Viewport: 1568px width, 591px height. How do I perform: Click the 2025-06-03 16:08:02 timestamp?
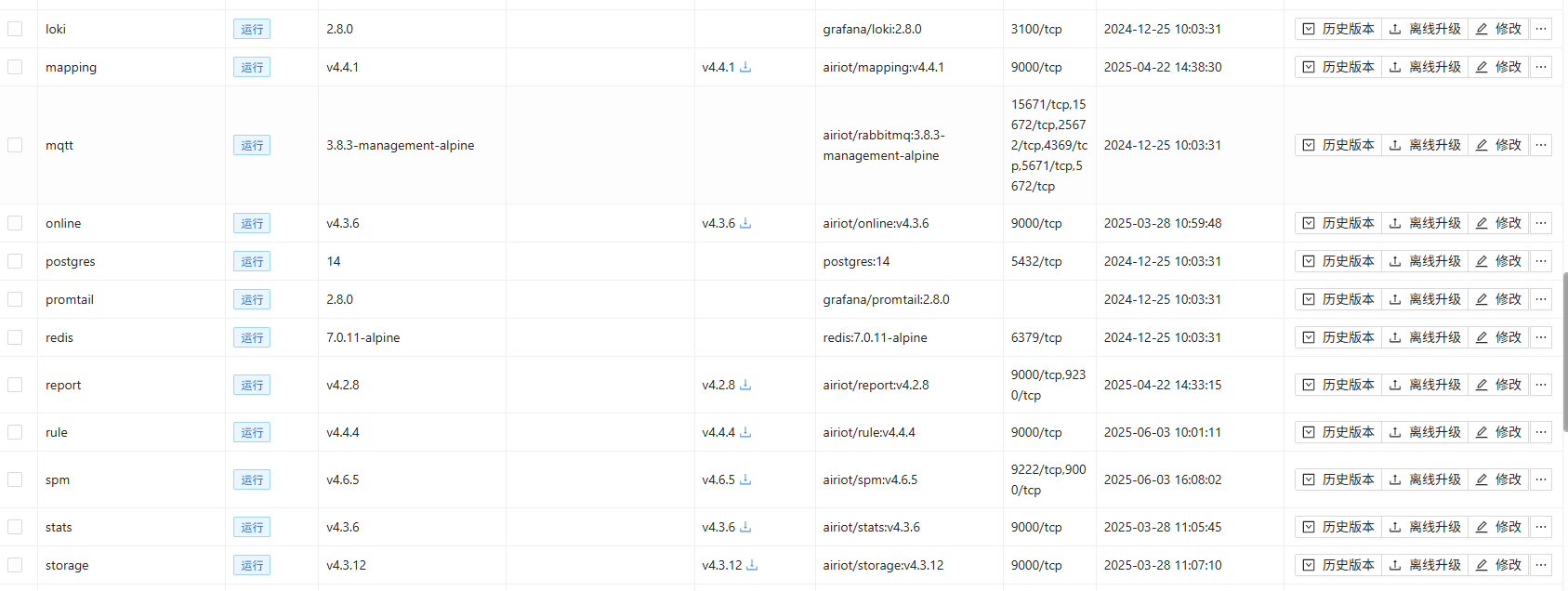pos(1163,479)
